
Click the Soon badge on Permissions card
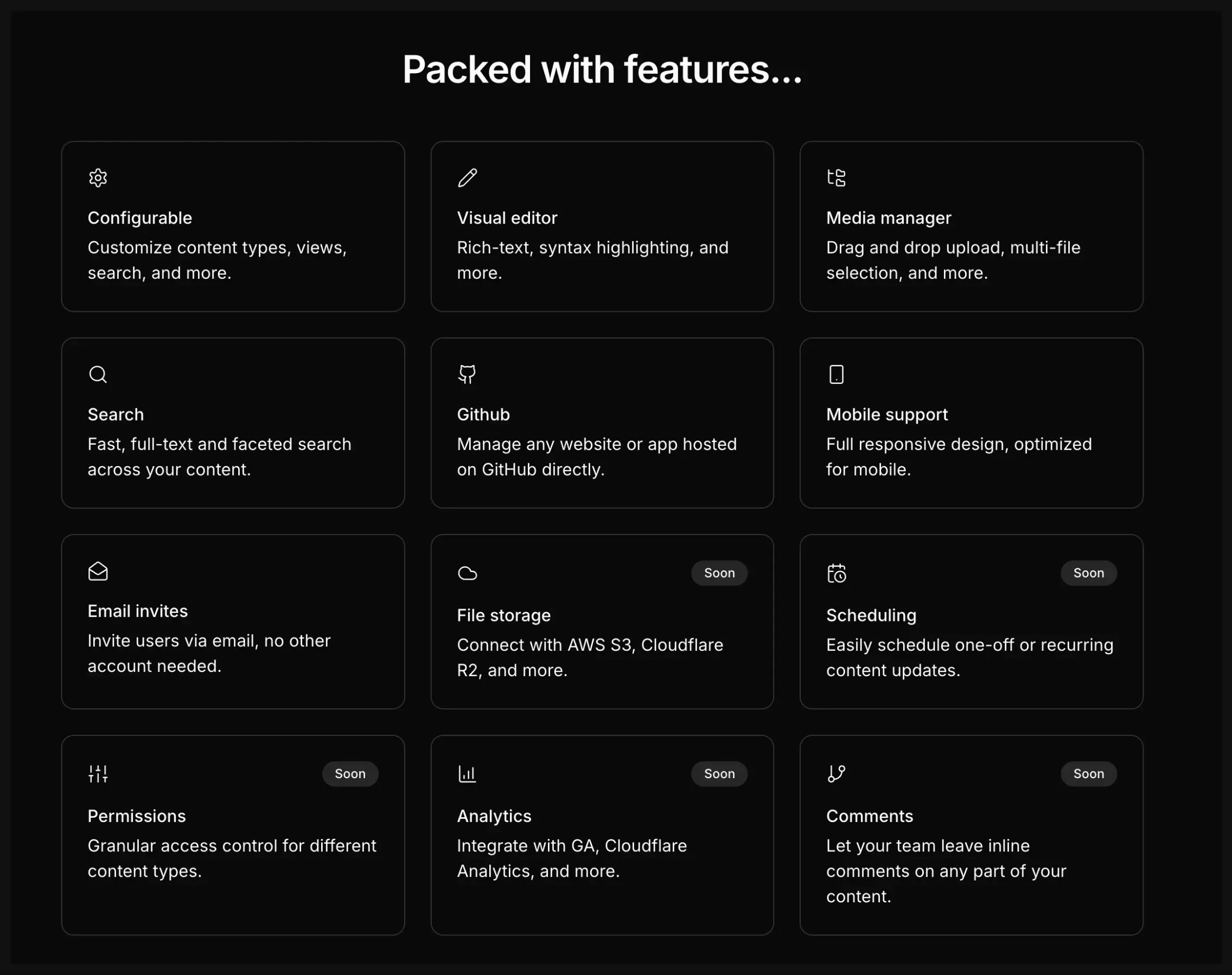coord(350,774)
